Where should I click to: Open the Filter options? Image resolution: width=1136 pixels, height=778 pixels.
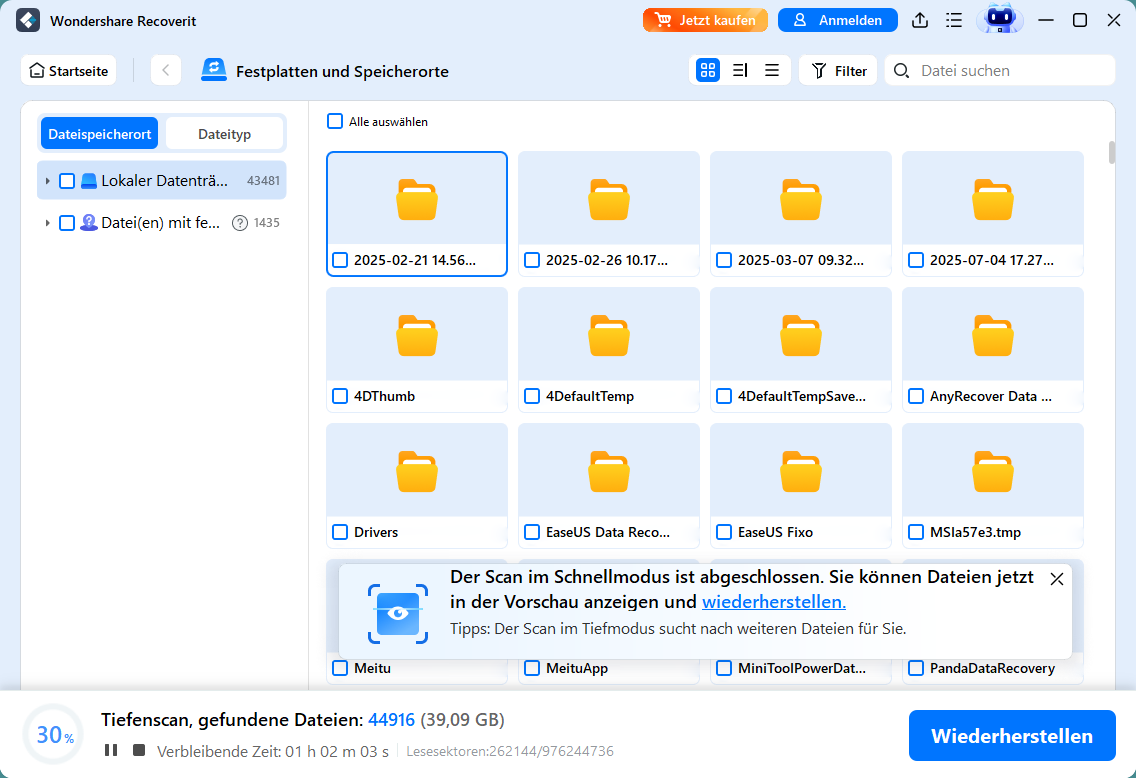(x=838, y=70)
